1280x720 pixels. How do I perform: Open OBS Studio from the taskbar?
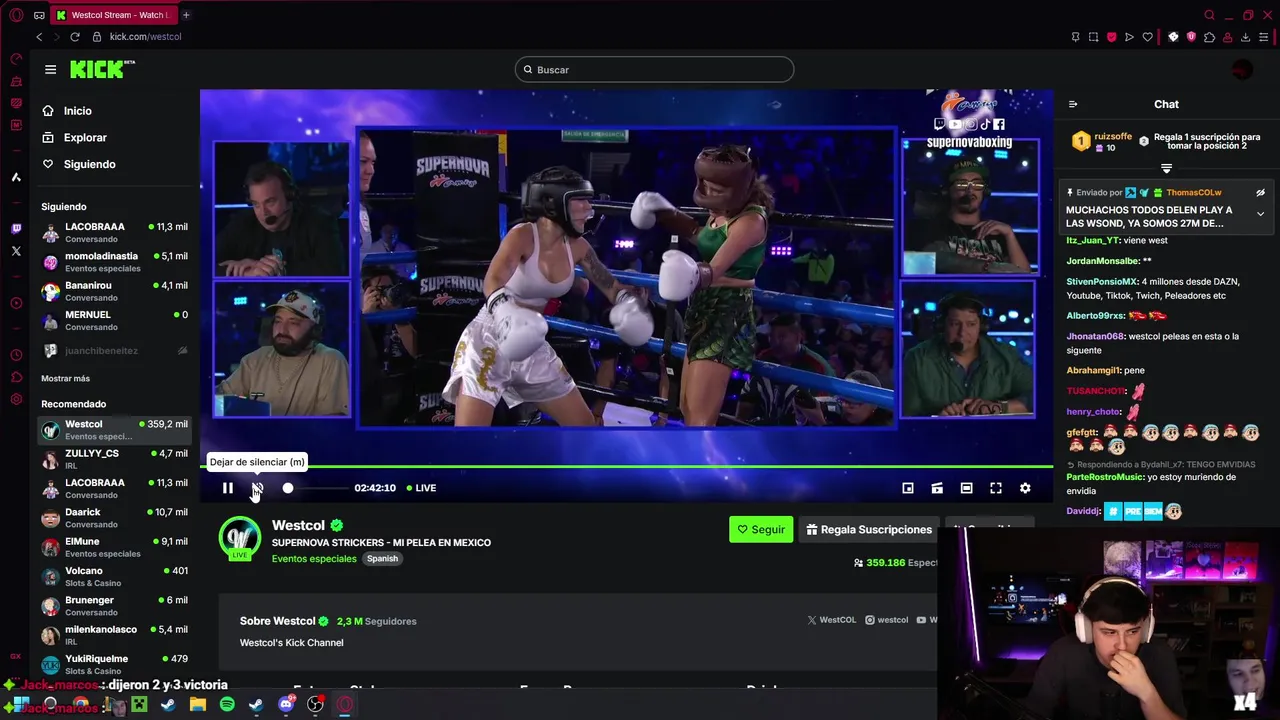[x=316, y=705]
